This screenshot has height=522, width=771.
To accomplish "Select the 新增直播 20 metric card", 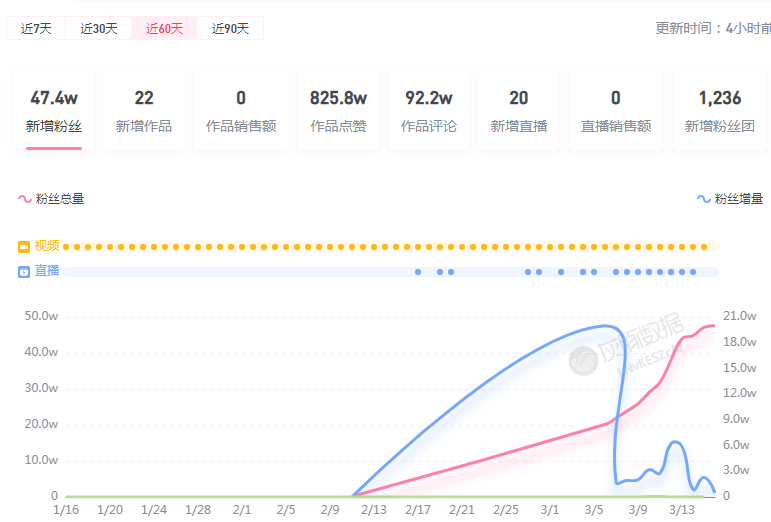I will click(519, 110).
